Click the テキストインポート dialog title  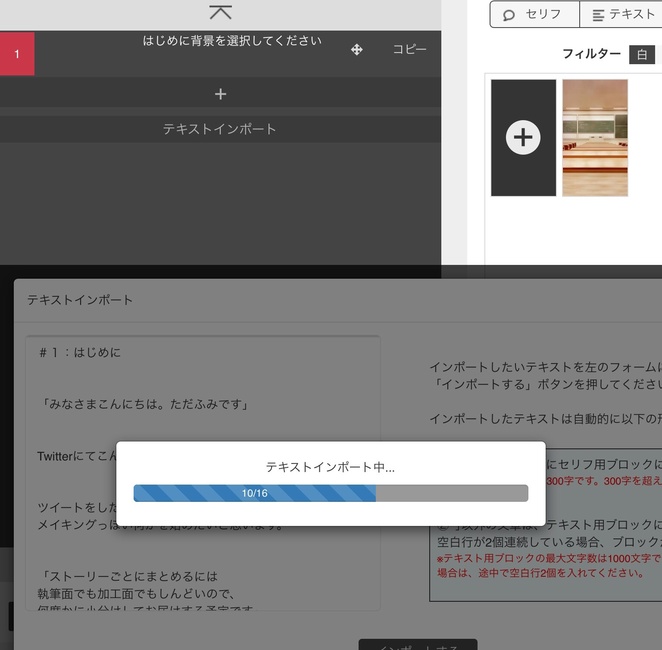[x=80, y=300]
